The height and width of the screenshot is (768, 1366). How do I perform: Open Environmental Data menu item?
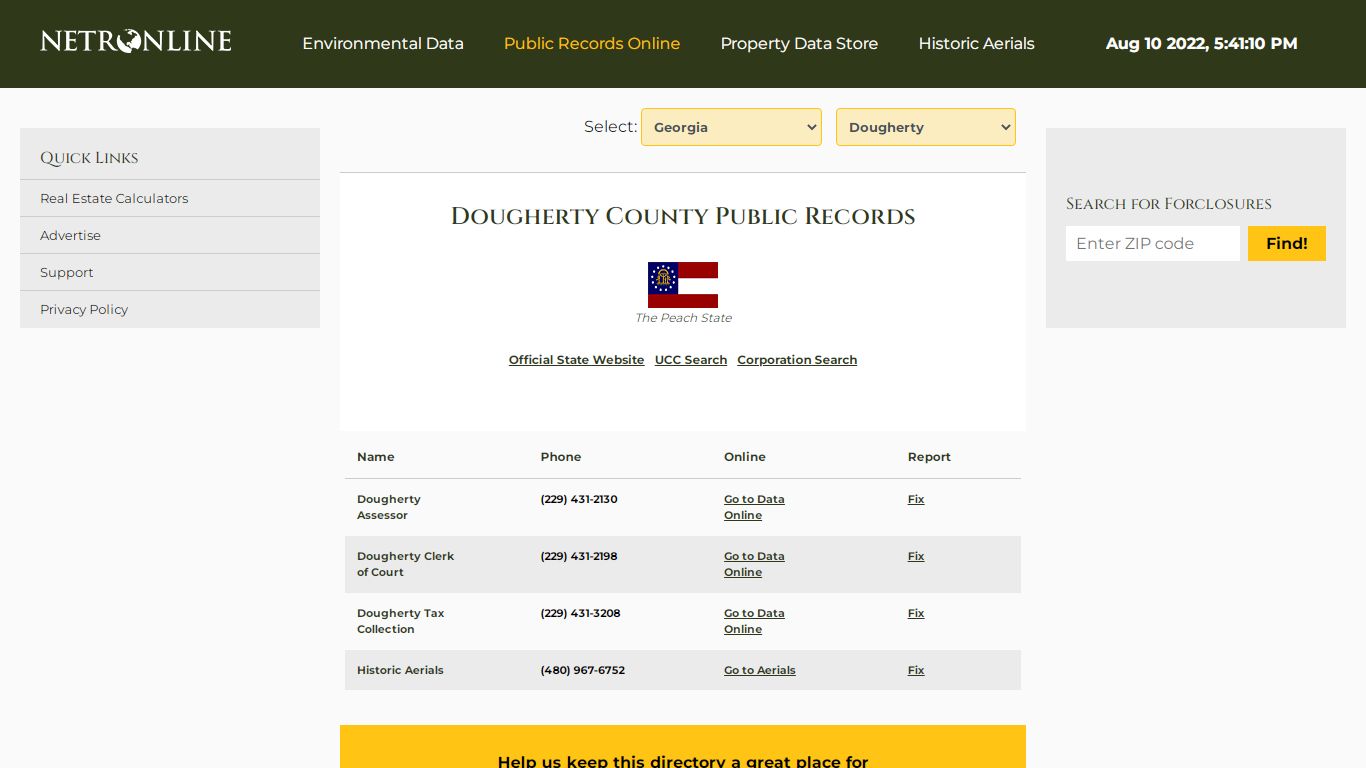(x=383, y=44)
